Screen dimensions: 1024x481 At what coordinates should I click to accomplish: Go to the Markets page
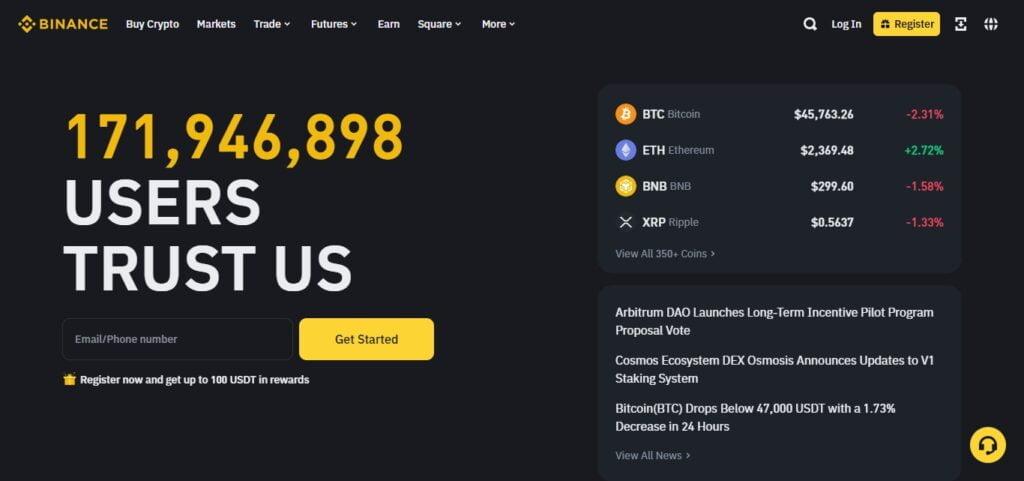click(216, 24)
